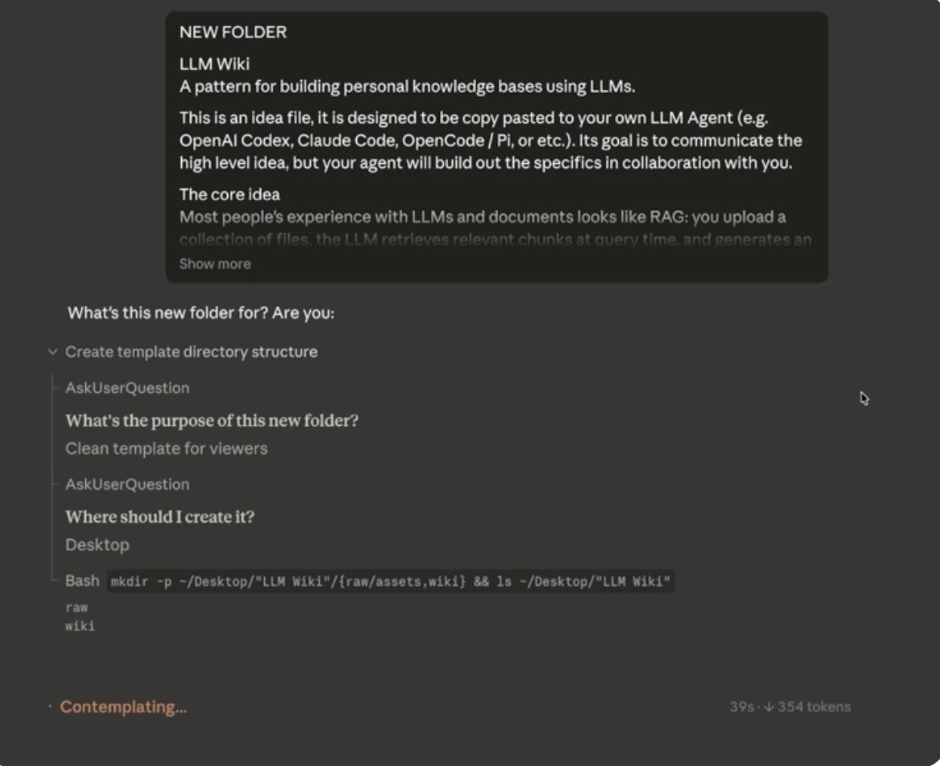Image resolution: width=940 pixels, height=766 pixels.
Task: Click 'The core idea' heading in message
Action: (x=229, y=194)
